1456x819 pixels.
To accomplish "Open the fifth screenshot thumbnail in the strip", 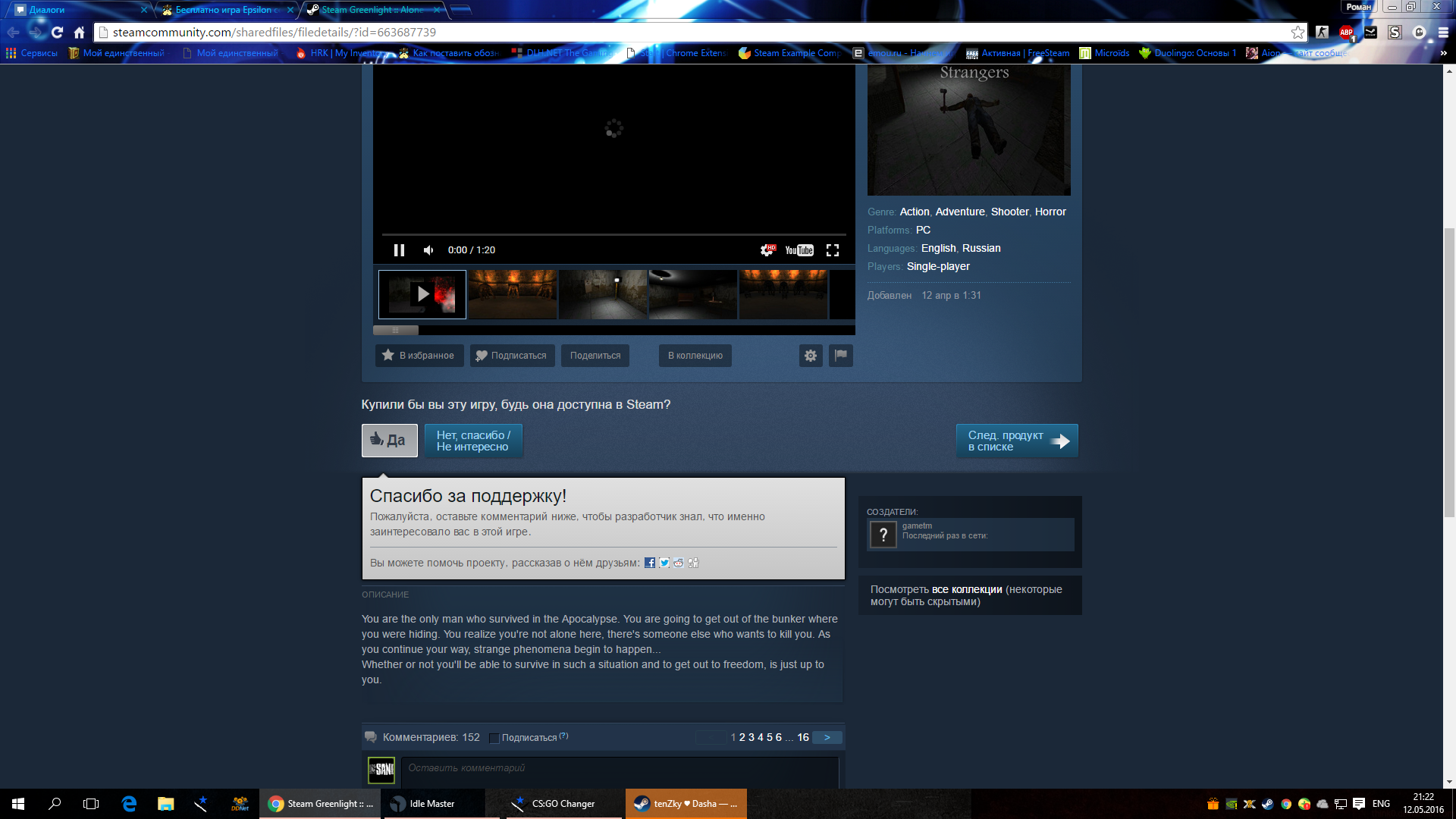I will [x=783, y=294].
